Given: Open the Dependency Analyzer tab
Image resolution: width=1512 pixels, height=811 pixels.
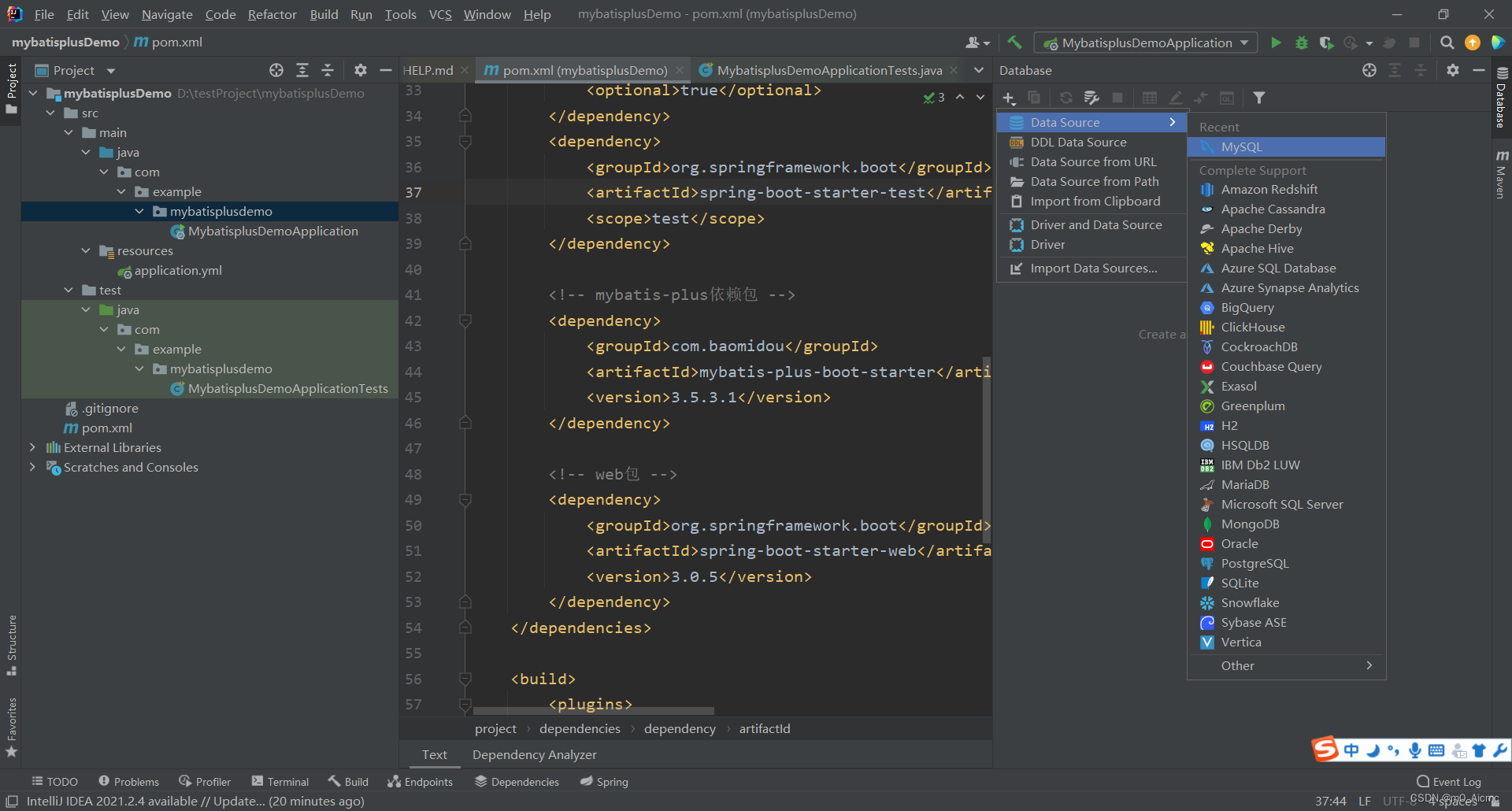Looking at the screenshot, I should 534,754.
